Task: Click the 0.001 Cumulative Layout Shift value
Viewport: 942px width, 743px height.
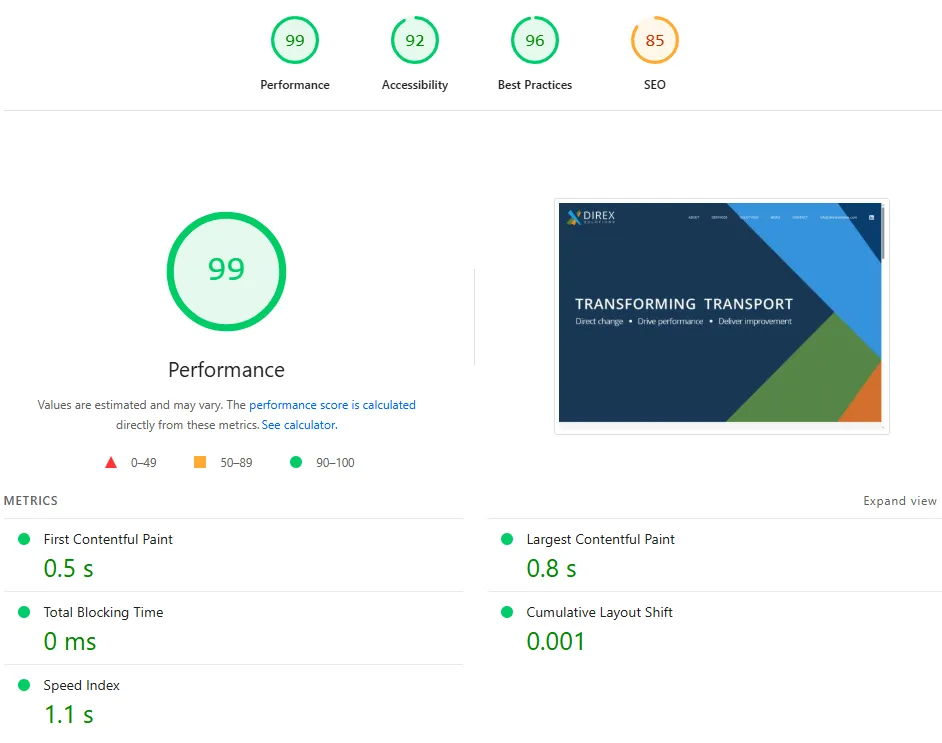Action: [x=556, y=641]
